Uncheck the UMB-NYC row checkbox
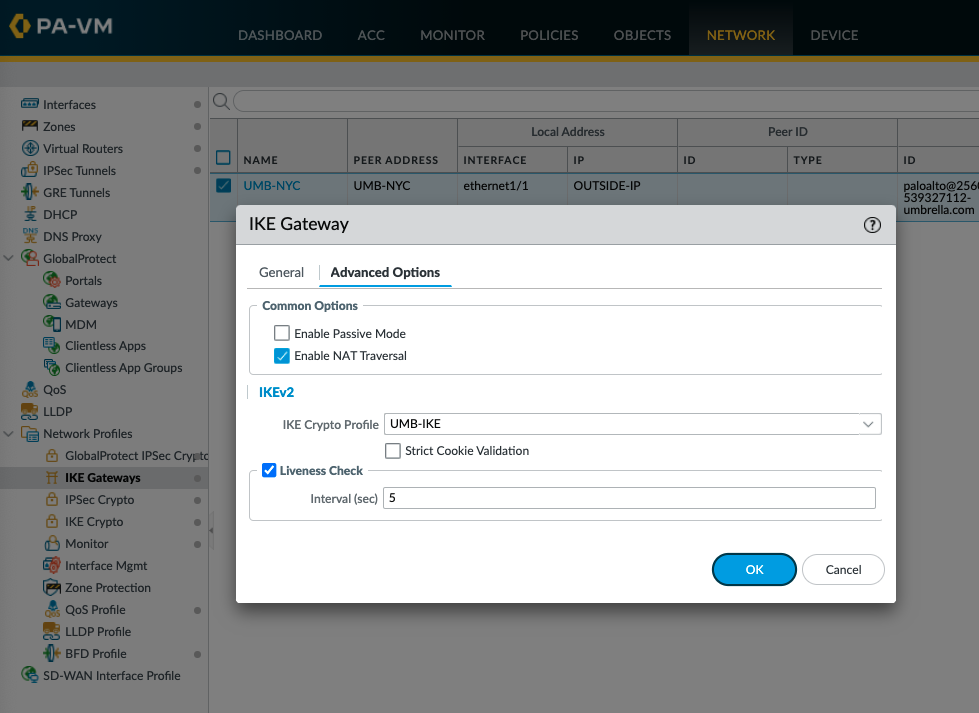The width and height of the screenshot is (979, 713). [223, 185]
